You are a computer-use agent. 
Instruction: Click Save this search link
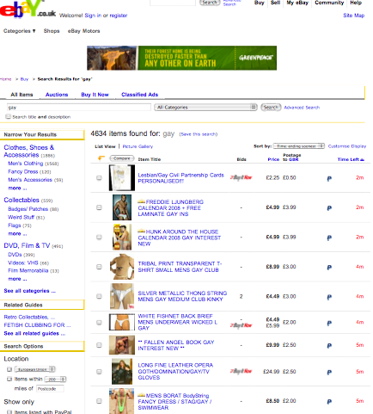coord(198,134)
